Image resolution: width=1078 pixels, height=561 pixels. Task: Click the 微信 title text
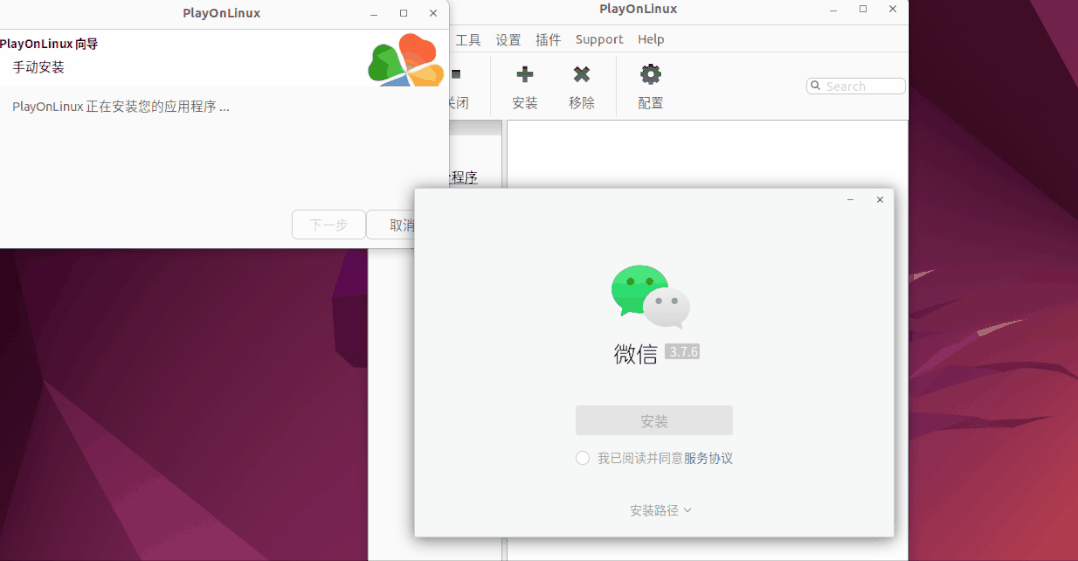(635, 353)
